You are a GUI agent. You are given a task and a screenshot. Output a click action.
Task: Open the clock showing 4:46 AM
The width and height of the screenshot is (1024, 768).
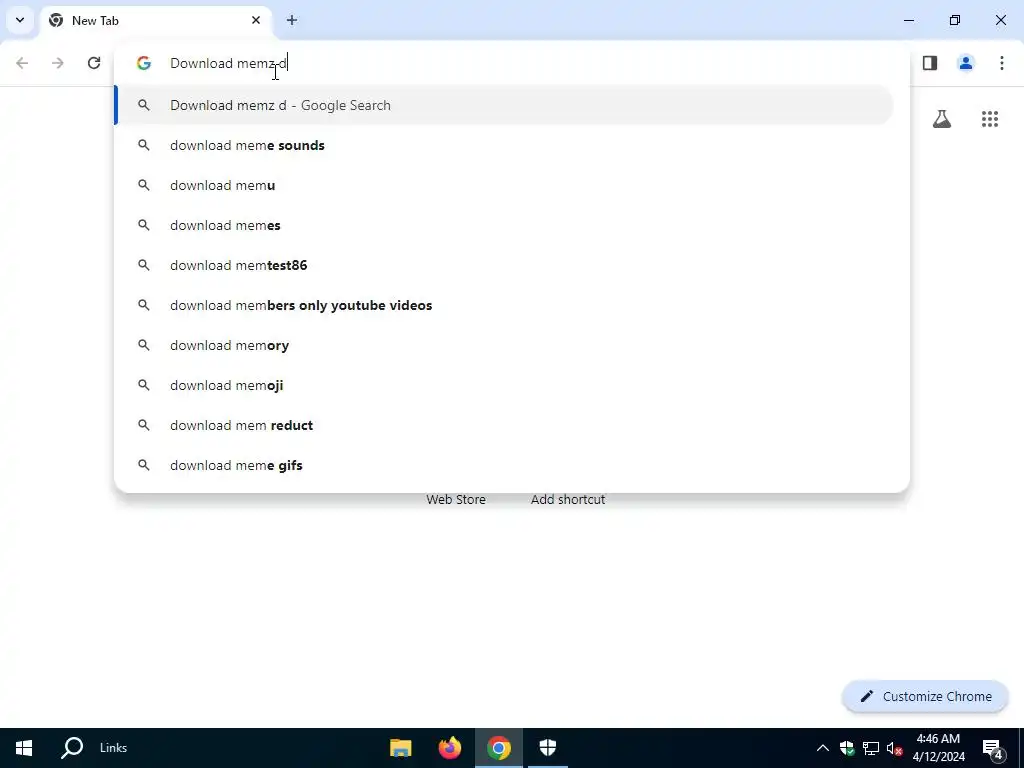[938, 748]
